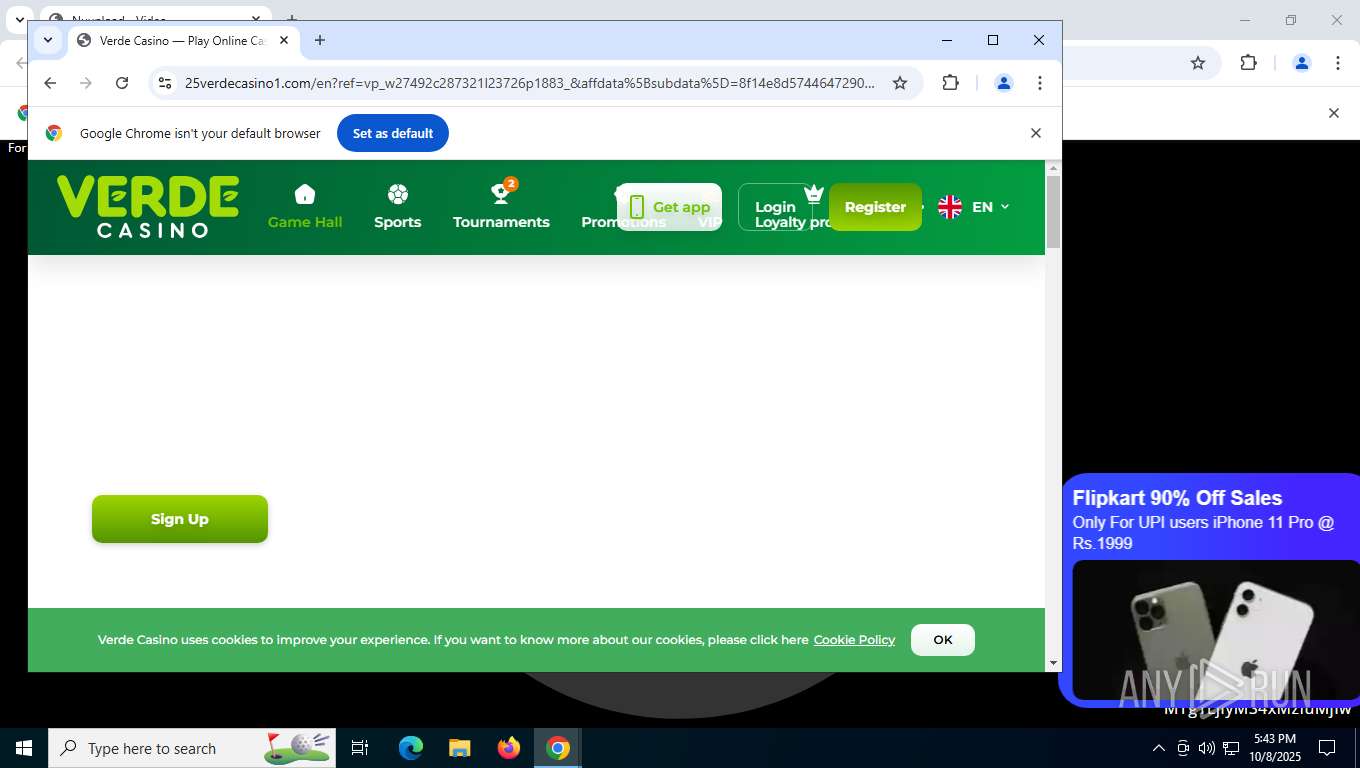The image size is (1360, 768).
Task: Click the Register button
Action: point(875,207)
